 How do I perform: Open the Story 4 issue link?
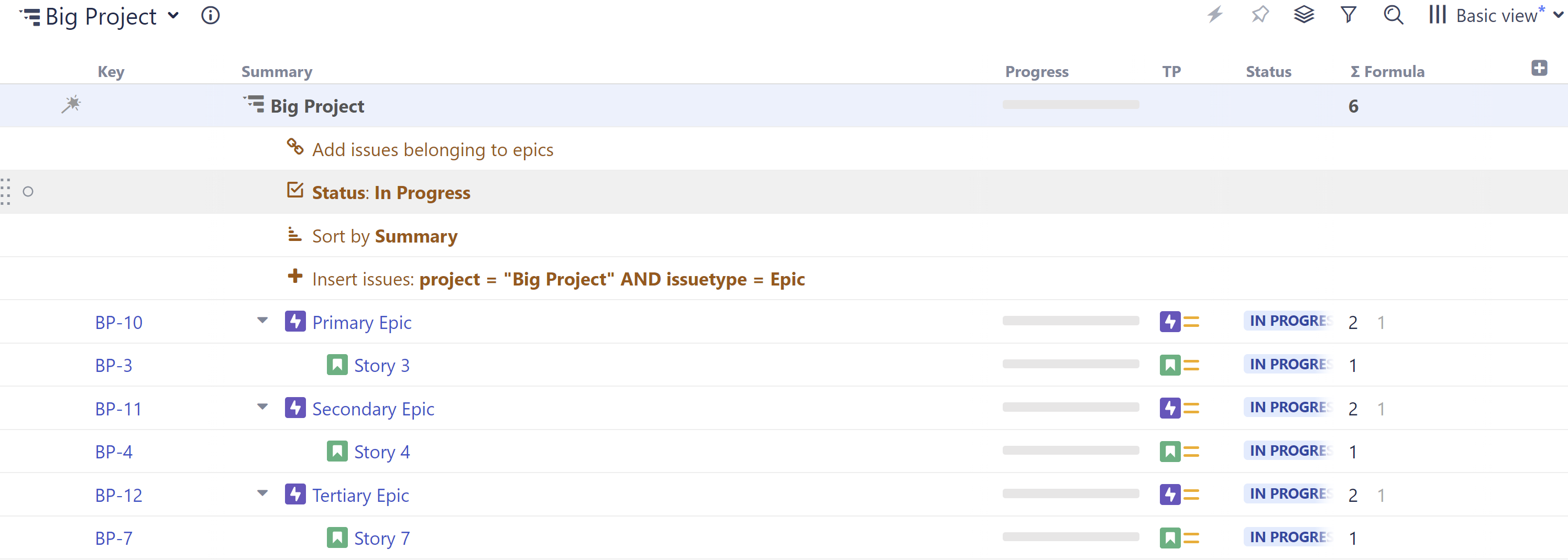(x=381, y=452)
